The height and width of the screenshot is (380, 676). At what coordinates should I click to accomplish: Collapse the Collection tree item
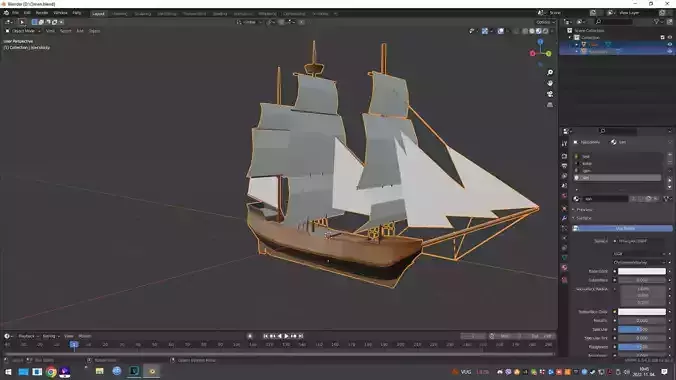570,38
